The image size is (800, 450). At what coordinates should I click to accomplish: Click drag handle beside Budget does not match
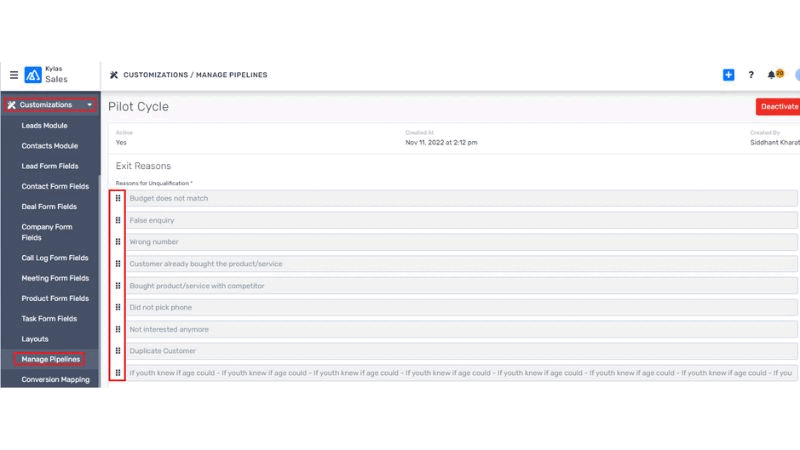[x=117, y=198]
